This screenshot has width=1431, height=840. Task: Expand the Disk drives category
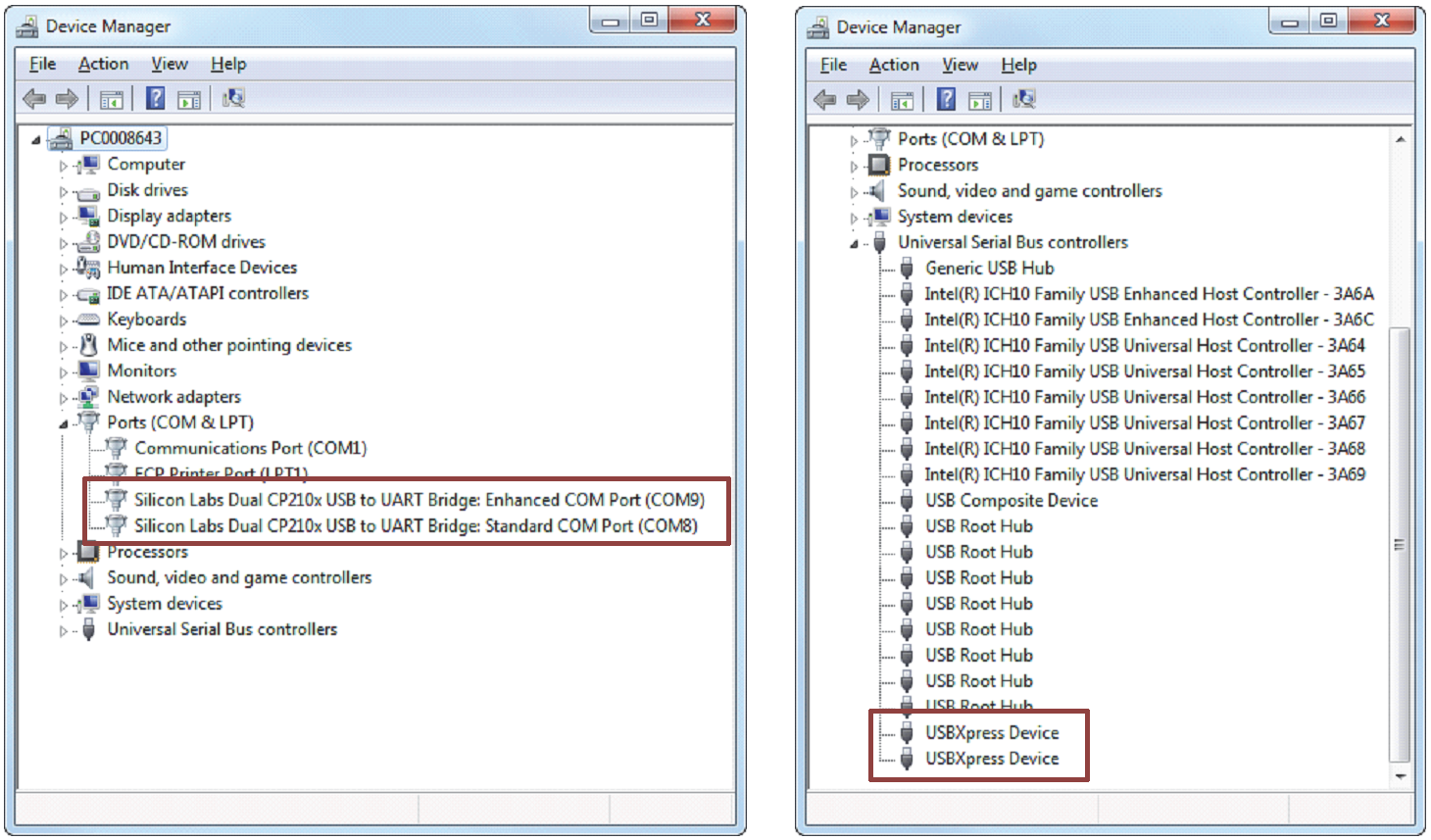tap(64, 192)
